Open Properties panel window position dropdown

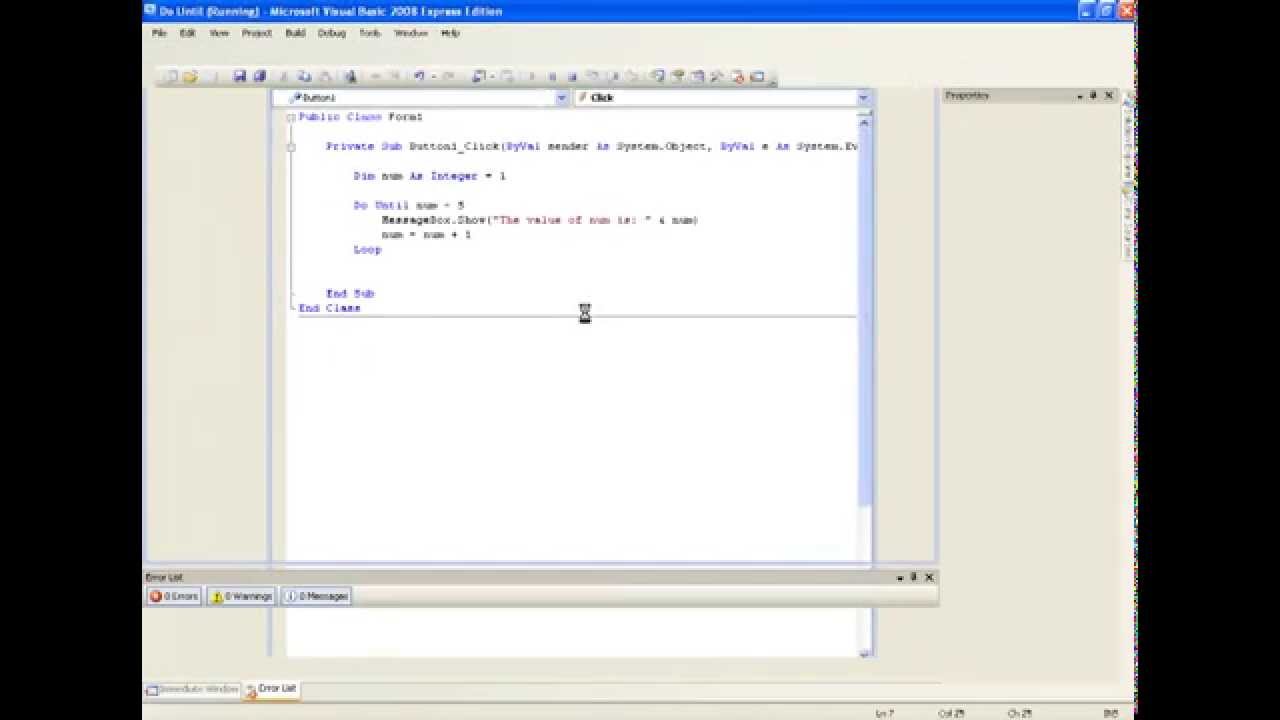(1080, 96)
